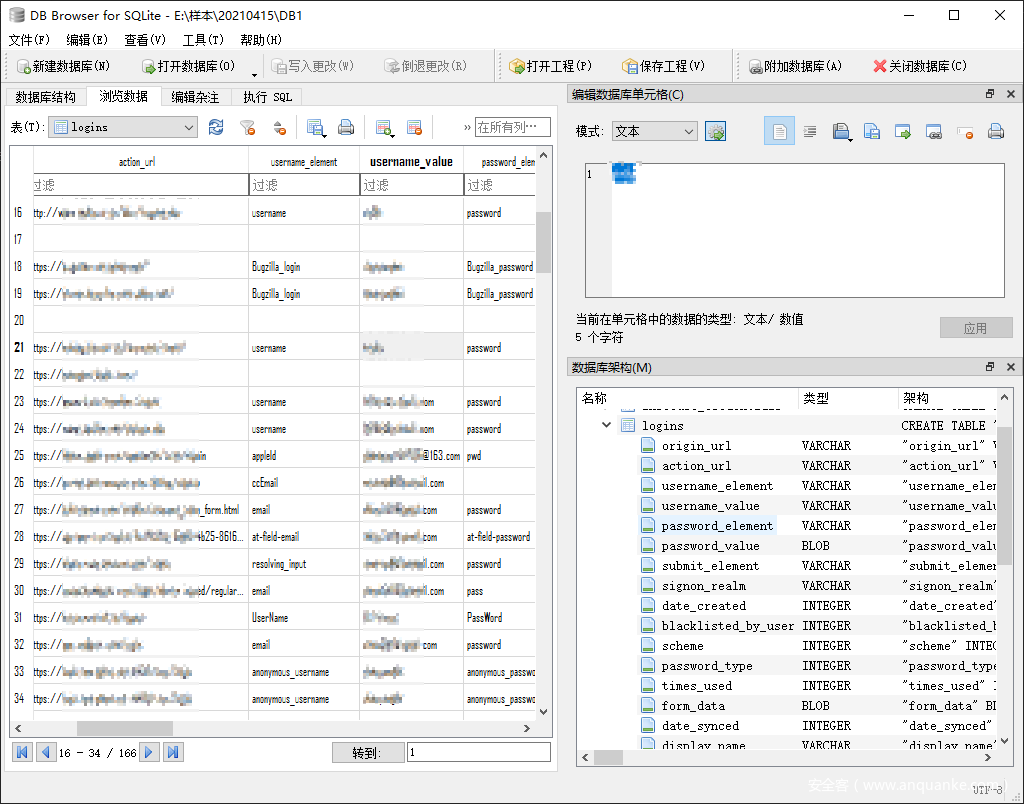The image size is (1024, 804).
Task: Switch to the 浏览数据 tab
Action: coord(123,97)
